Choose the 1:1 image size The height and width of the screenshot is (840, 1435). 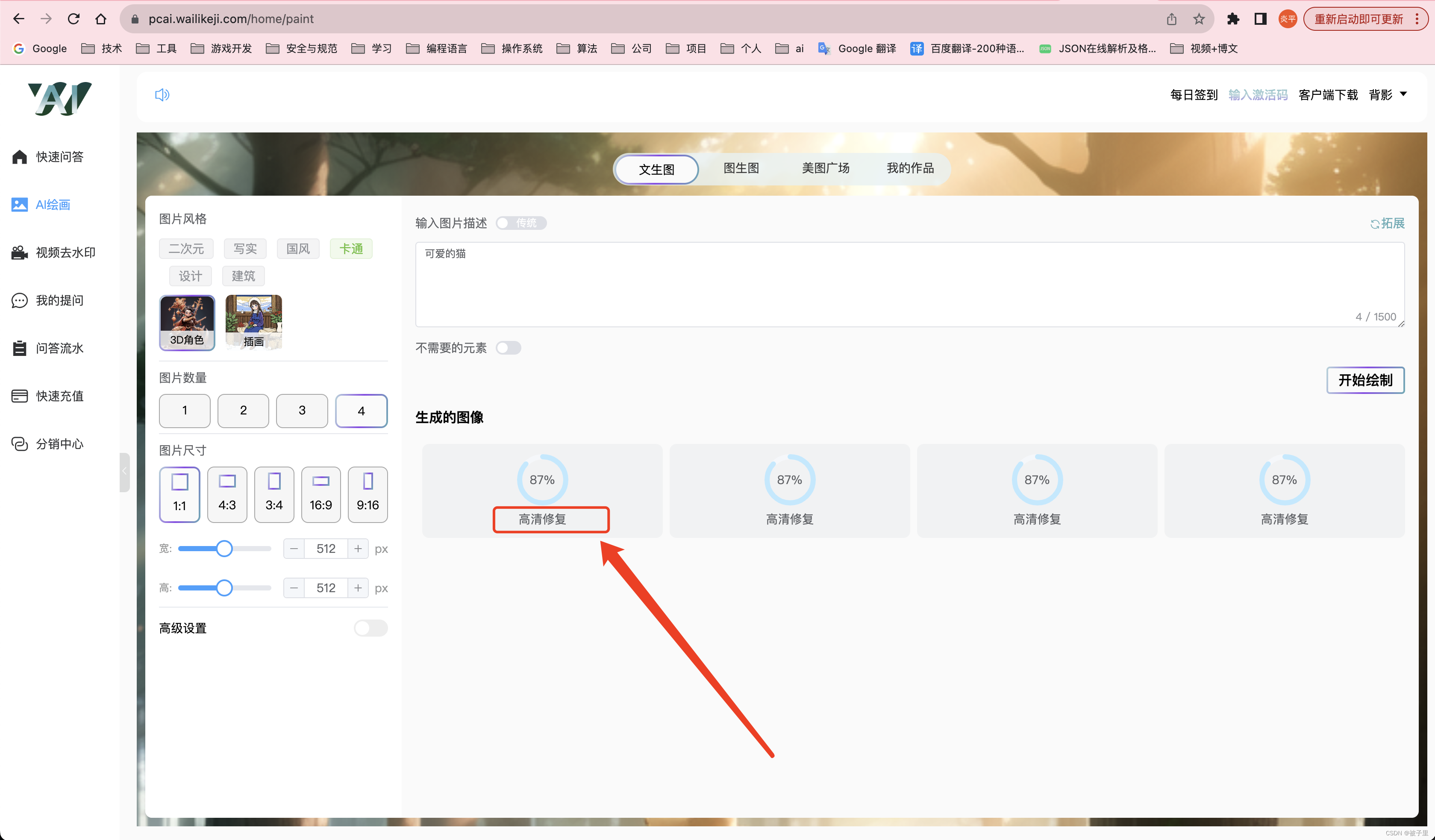point(179,494)
